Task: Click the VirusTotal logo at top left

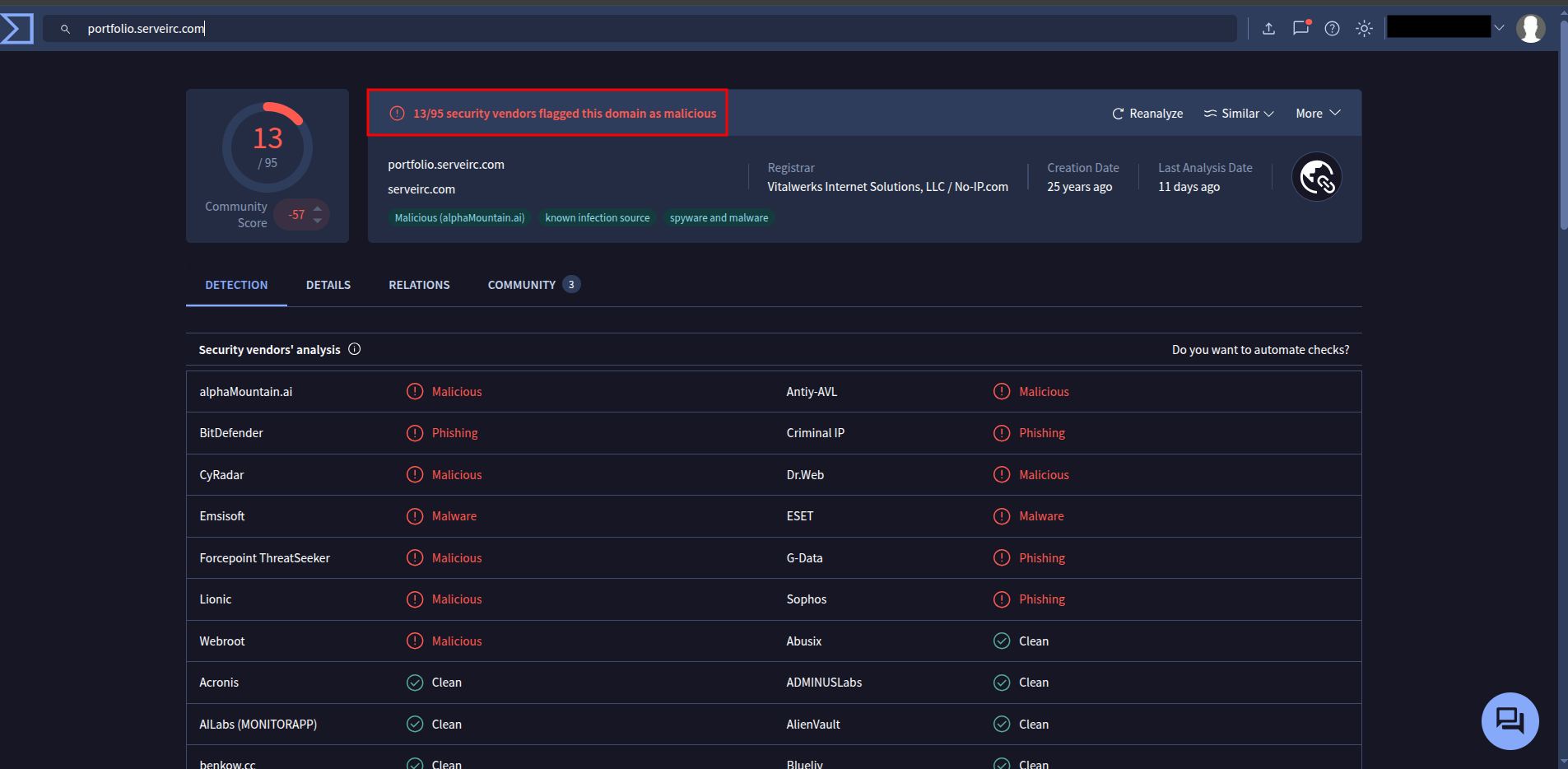Action: (x=17, y=27)
